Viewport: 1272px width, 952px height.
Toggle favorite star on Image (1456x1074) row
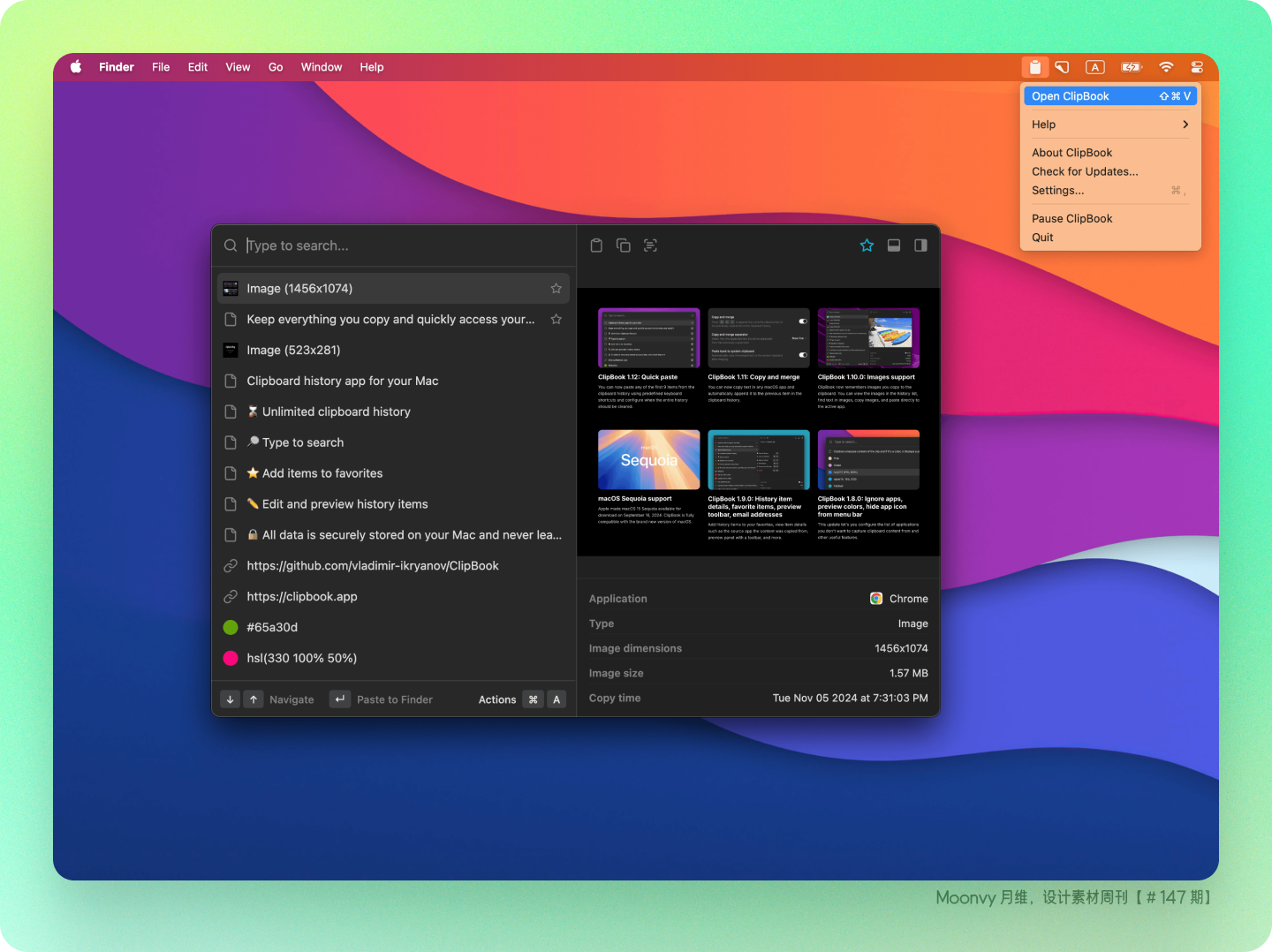point(556,289)
